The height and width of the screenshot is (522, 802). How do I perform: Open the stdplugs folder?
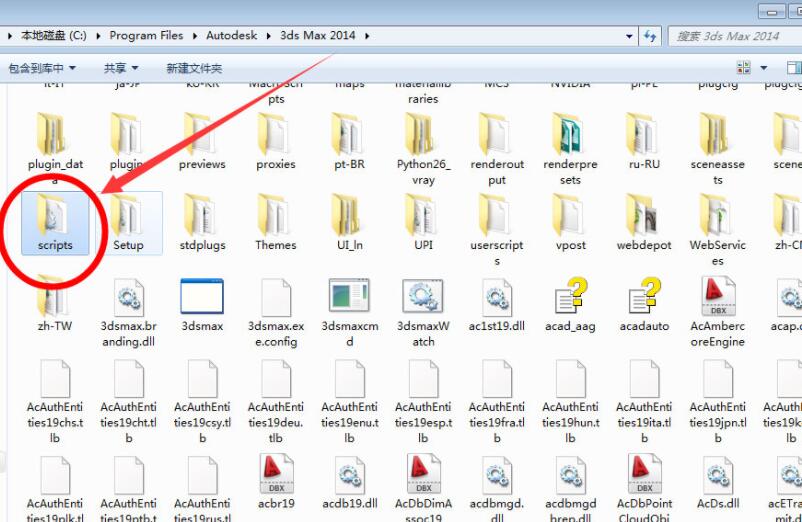(202, 220)
